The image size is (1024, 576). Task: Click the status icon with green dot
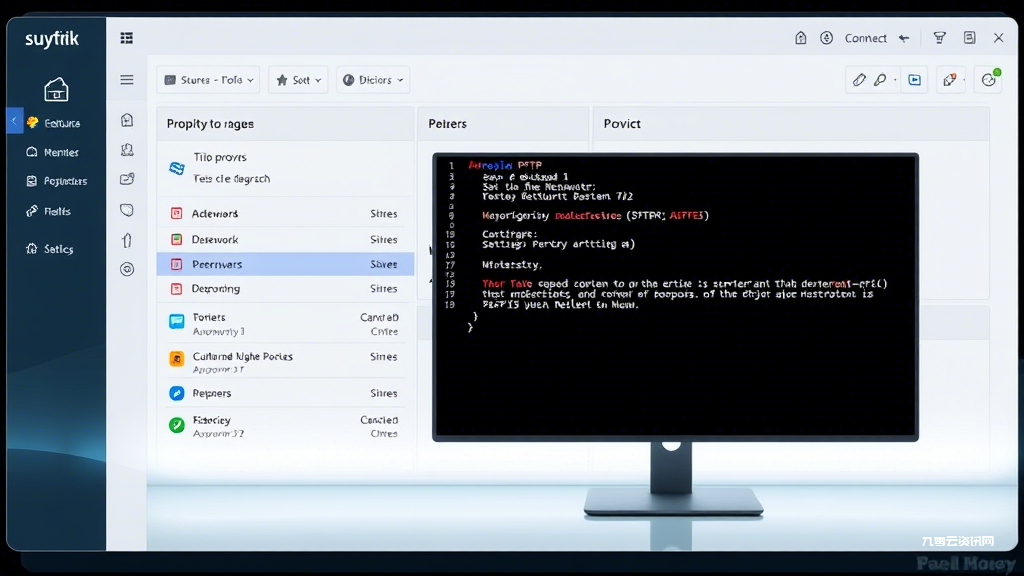click(989, 79)
